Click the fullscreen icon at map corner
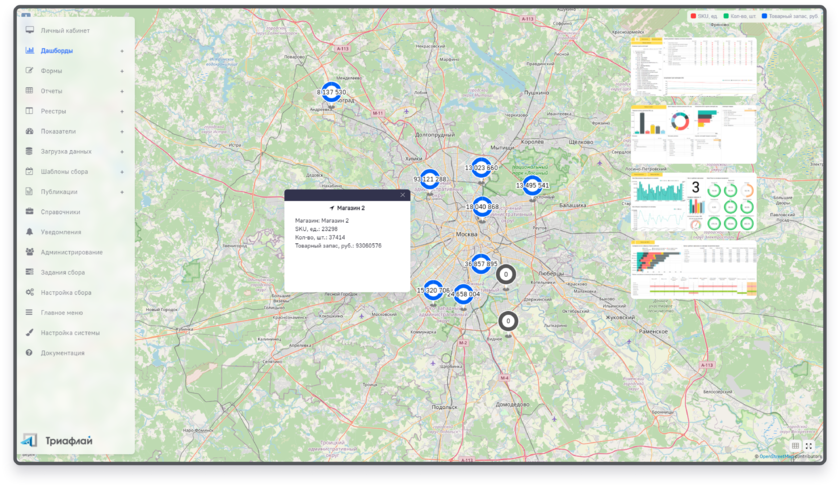This screenshot has width=840, height=487. point(809,446)
